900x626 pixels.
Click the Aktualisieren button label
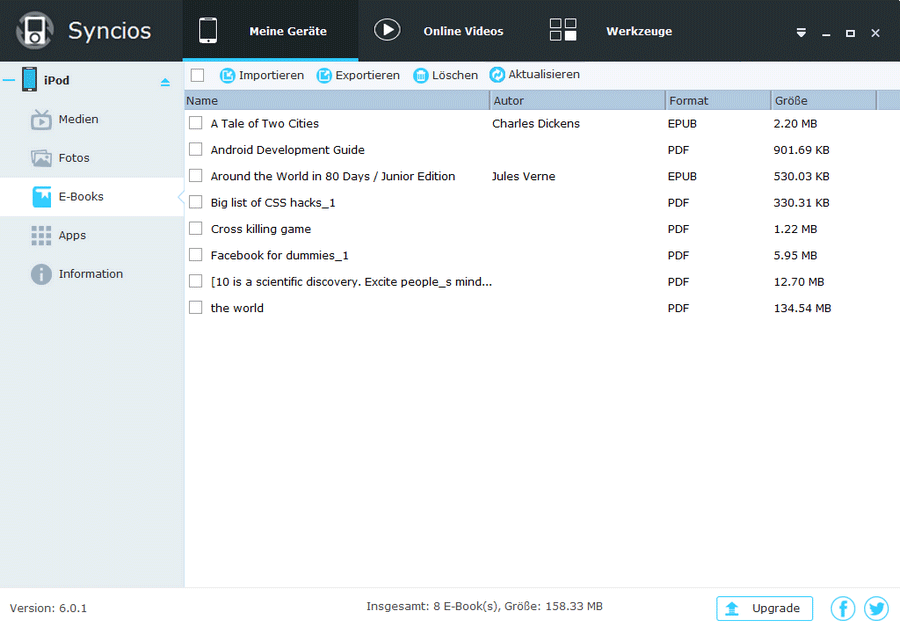(x=544, y=75)
